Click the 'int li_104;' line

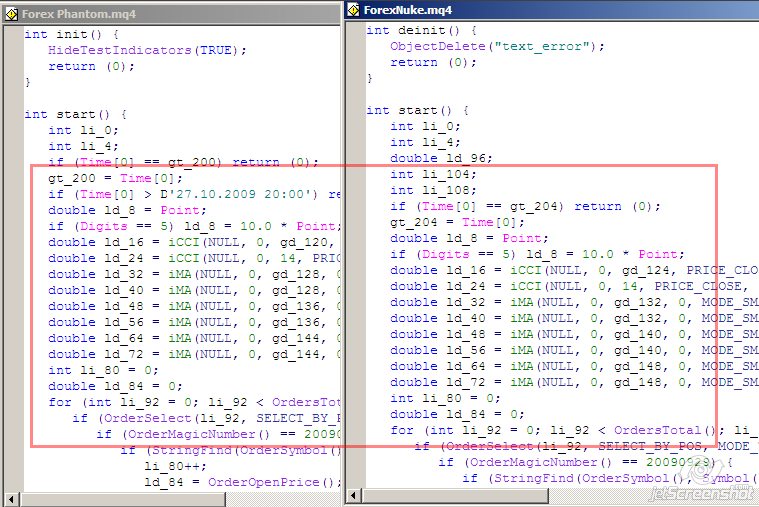pos(433,174)
